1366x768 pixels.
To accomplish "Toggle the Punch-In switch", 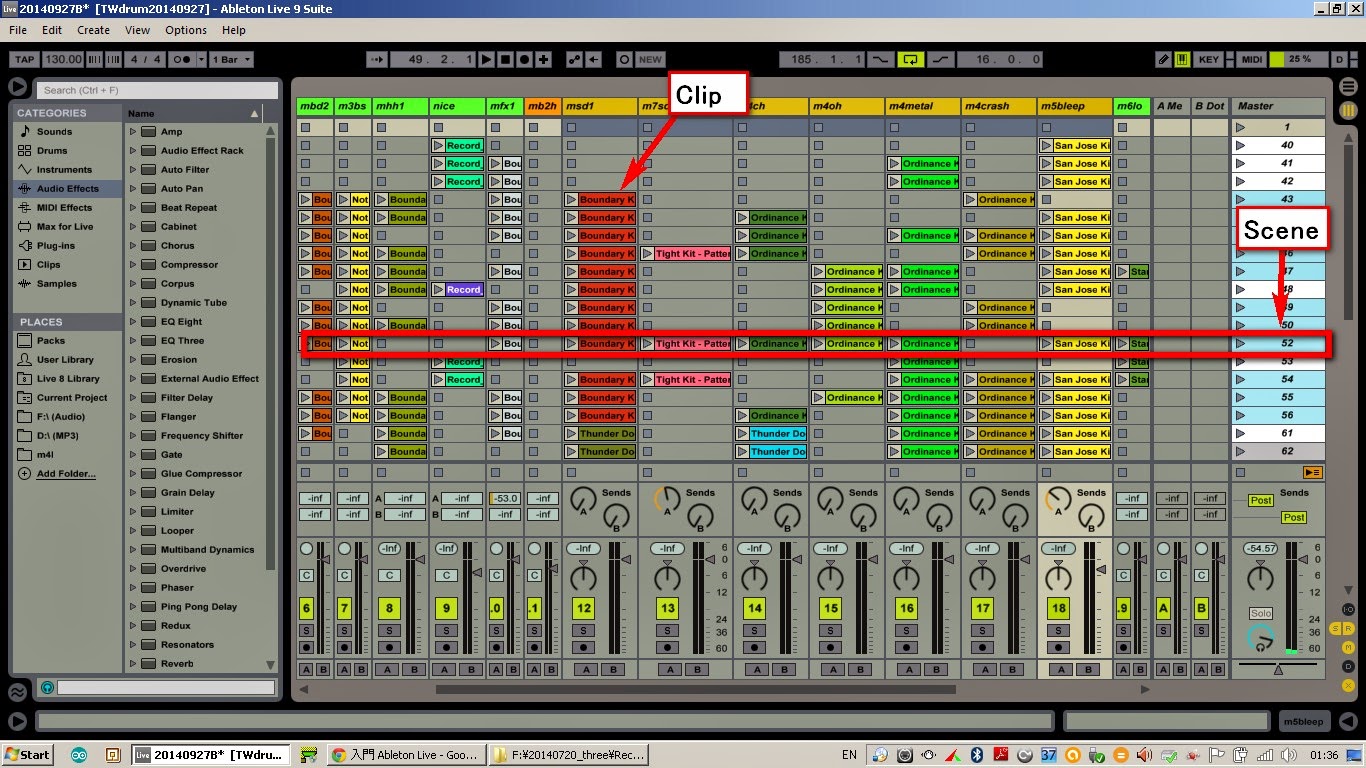I will [x=880, y=59].
